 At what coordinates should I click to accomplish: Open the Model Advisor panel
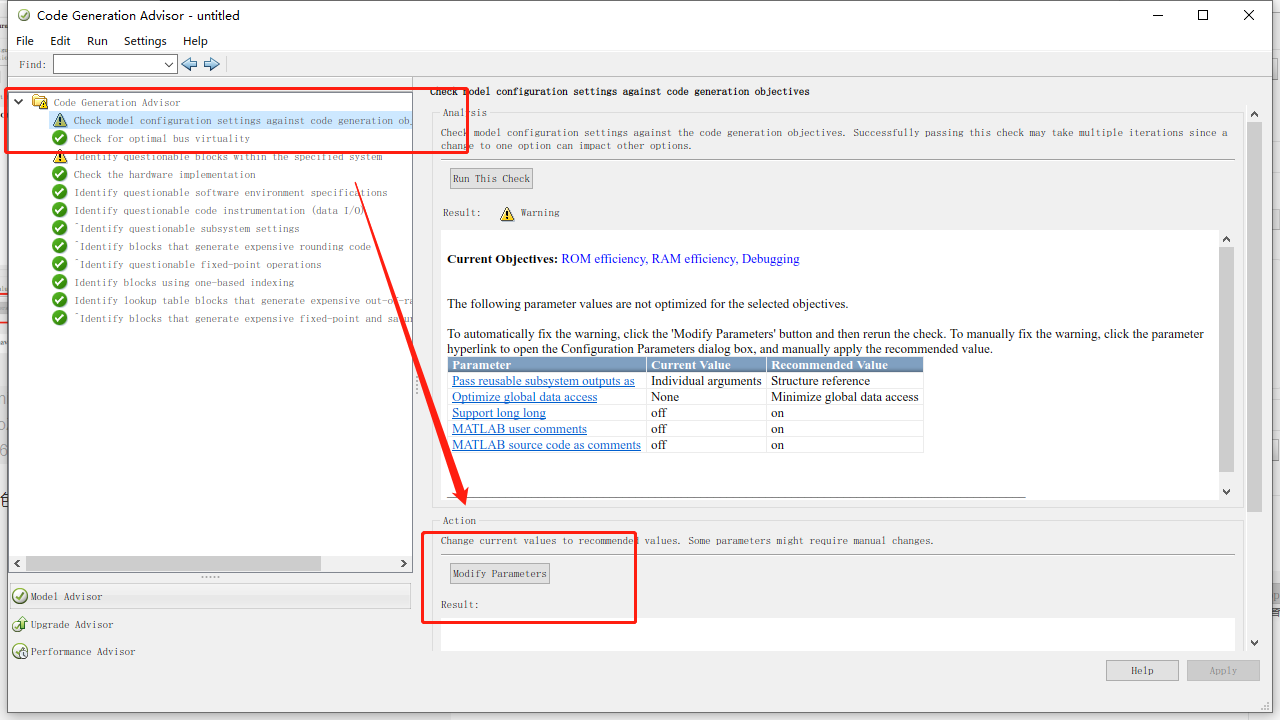point(210,596)
